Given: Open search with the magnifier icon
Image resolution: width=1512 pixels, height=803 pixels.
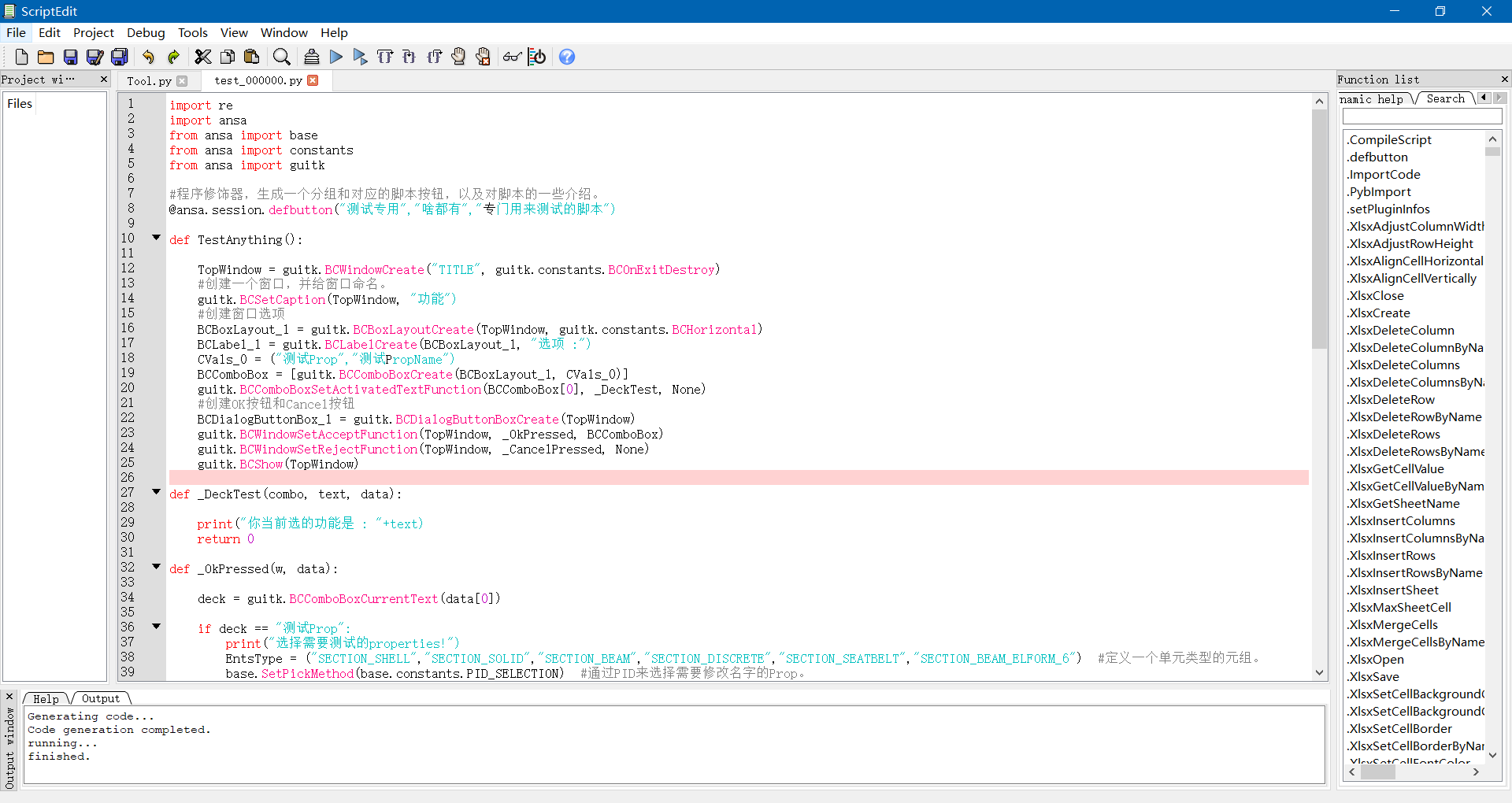Looking at the screenshot, I should click(281, 57).
